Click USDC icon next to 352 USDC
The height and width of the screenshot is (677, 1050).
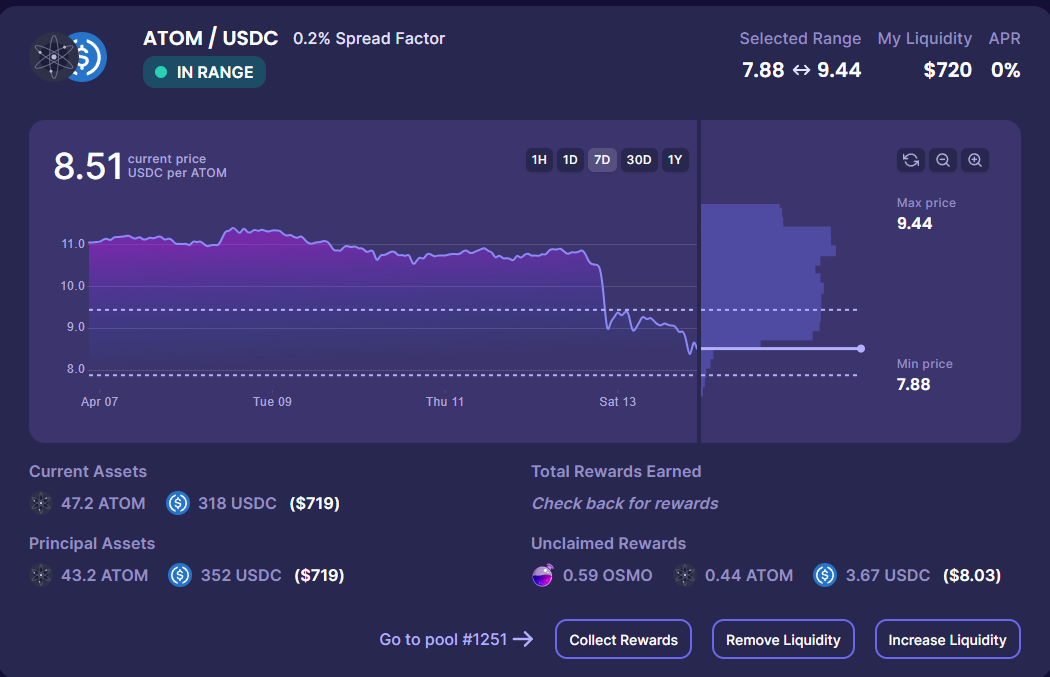(180, 575)
